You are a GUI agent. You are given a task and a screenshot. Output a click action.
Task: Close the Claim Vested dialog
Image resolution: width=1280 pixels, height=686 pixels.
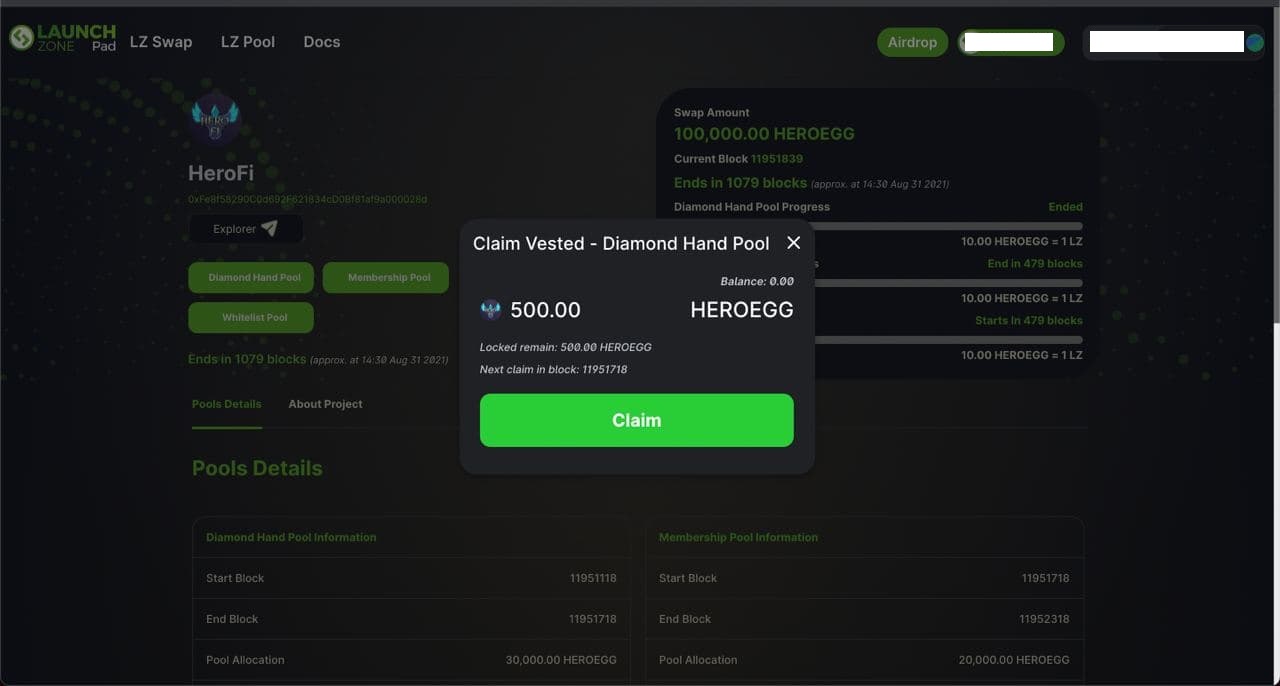click(x=793, y=243)
